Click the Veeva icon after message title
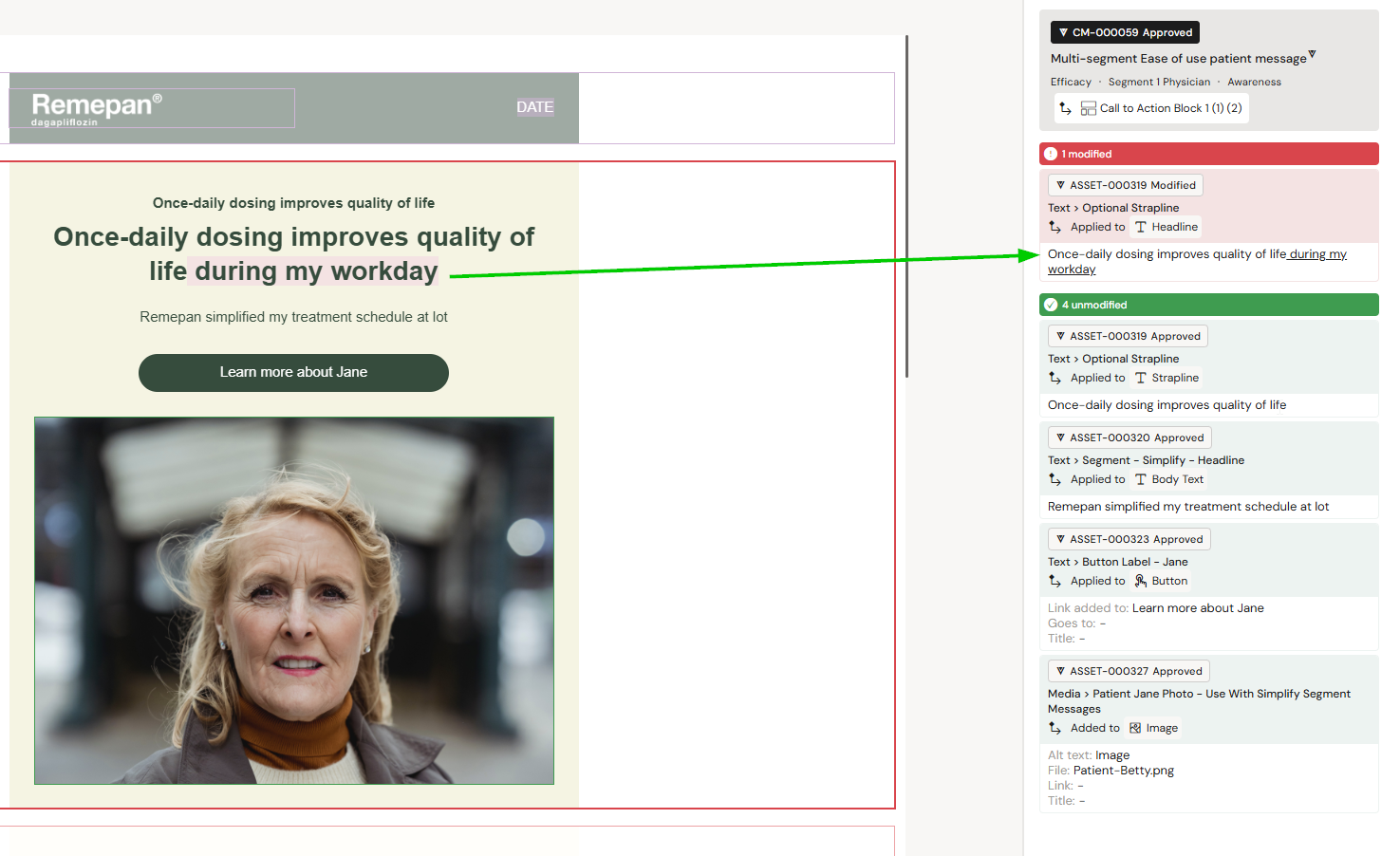This screenshot has height=856, width=1400. [1312, 54]
